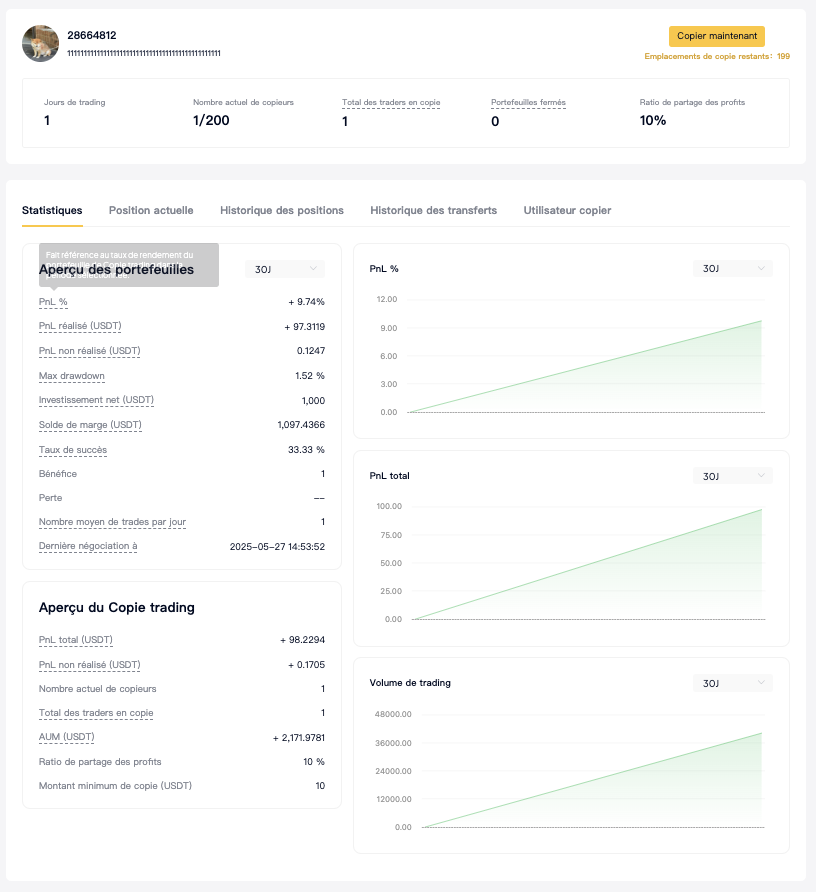Switch to the Position actuelle tab
Viewport: 816px width, 892px height.
[151, 211]
